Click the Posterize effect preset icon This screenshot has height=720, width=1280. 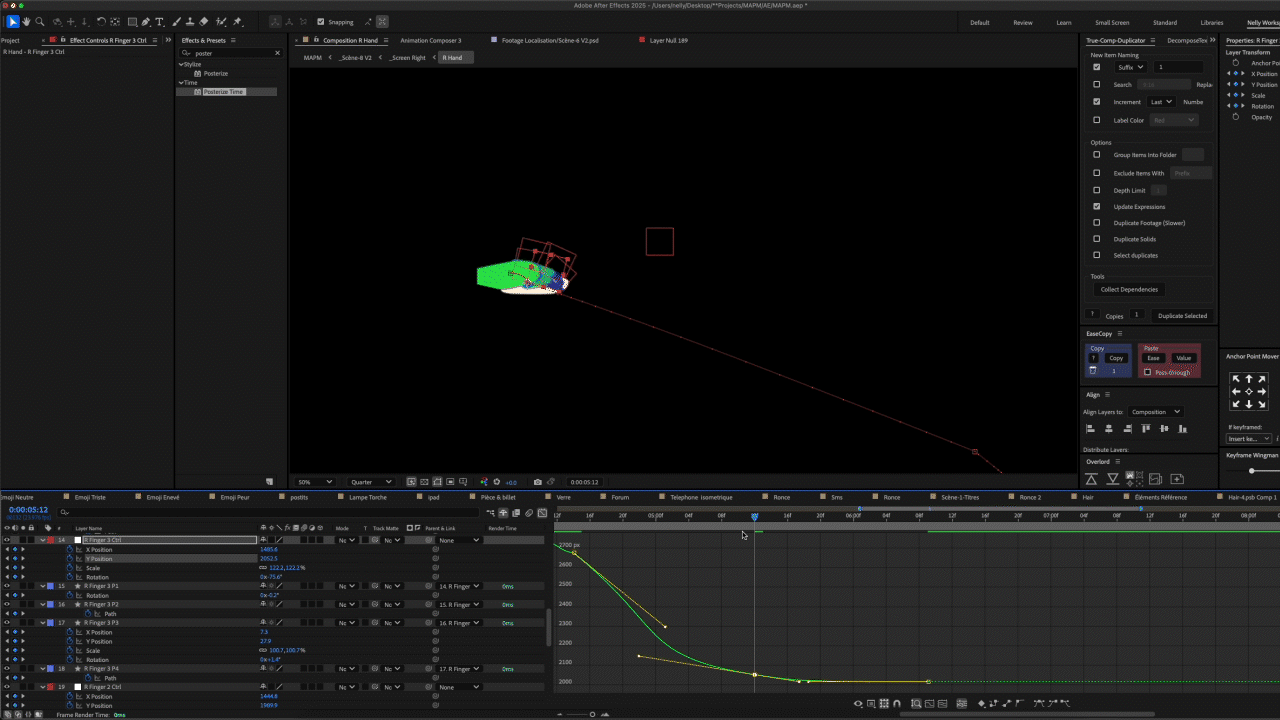pos(198,73)
